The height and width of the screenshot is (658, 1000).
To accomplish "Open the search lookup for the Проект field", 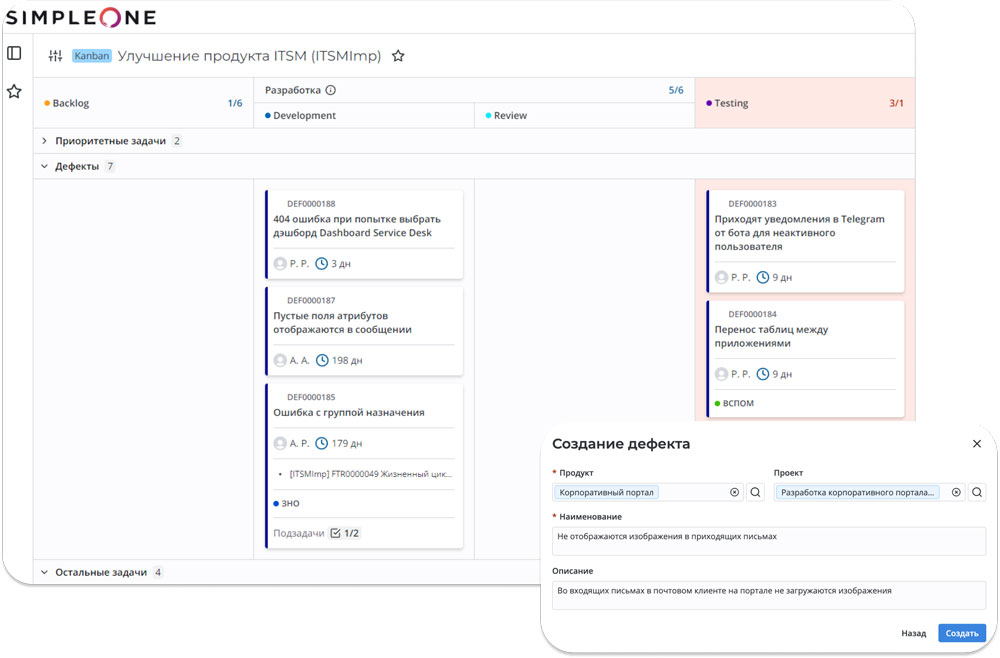I will (977, 492).
